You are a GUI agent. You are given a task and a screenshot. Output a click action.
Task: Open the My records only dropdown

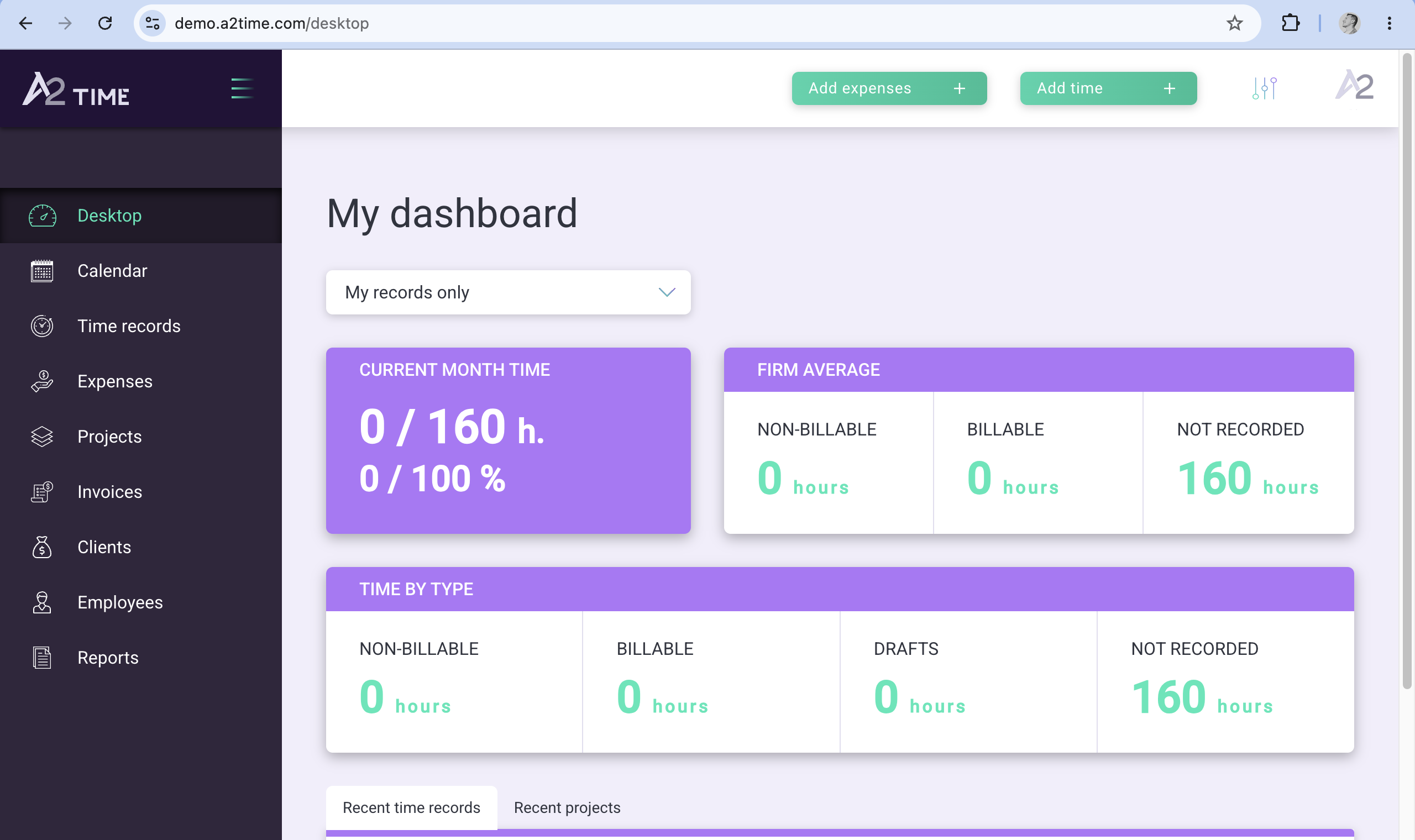tap(509, 292)
